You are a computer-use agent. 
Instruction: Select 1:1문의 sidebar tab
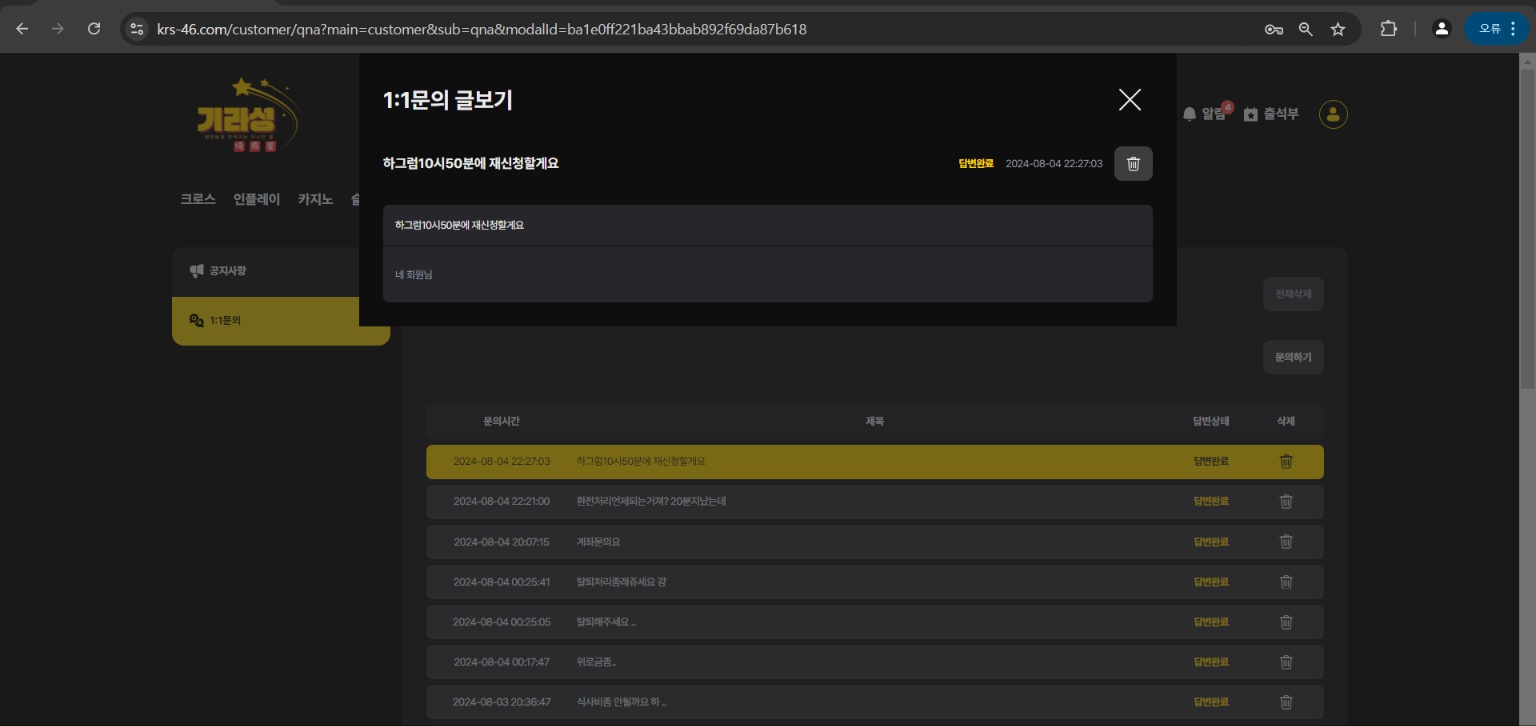click(x=225, y=321)
